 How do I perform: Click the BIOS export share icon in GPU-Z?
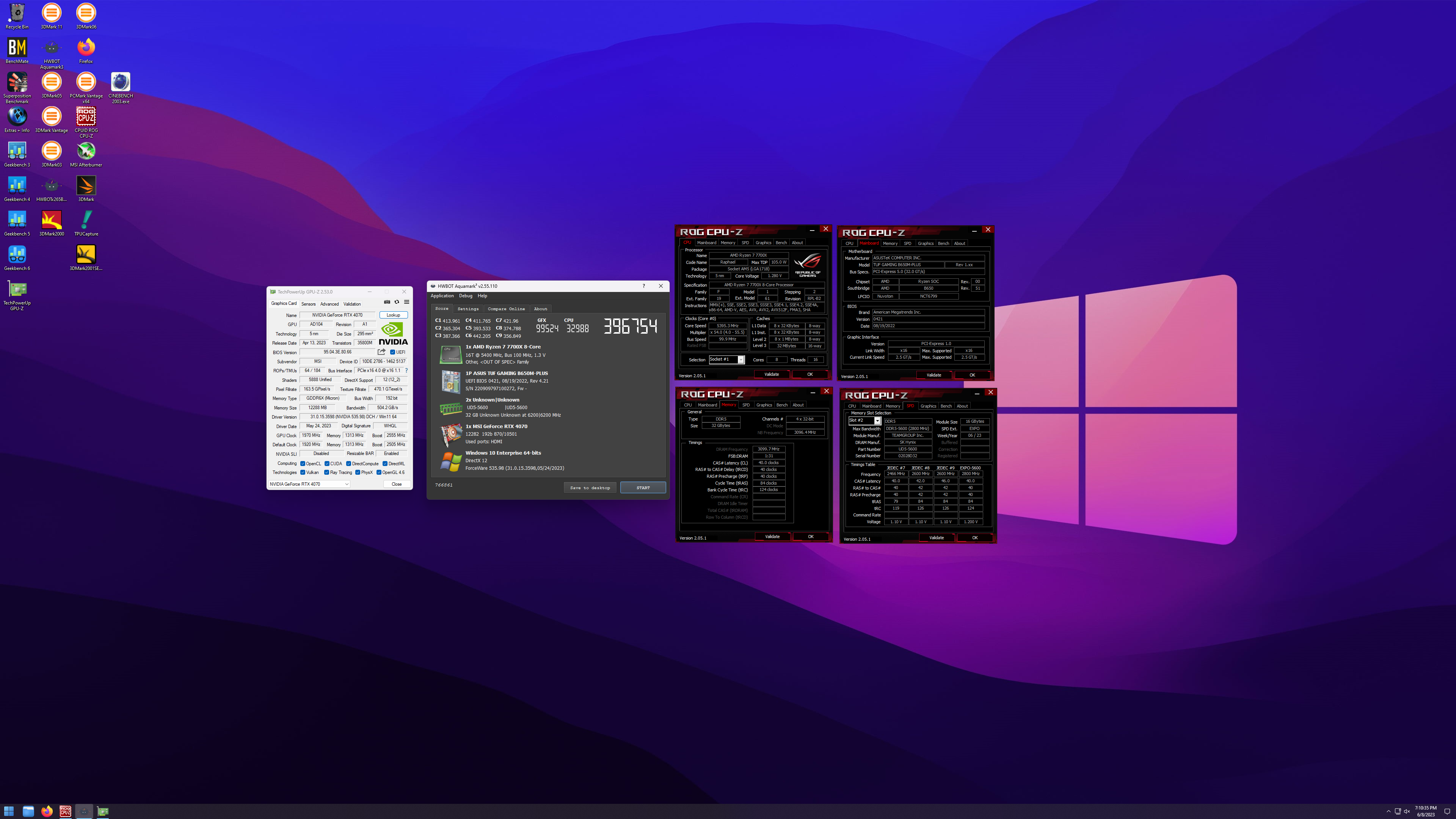tap(381, 352)
